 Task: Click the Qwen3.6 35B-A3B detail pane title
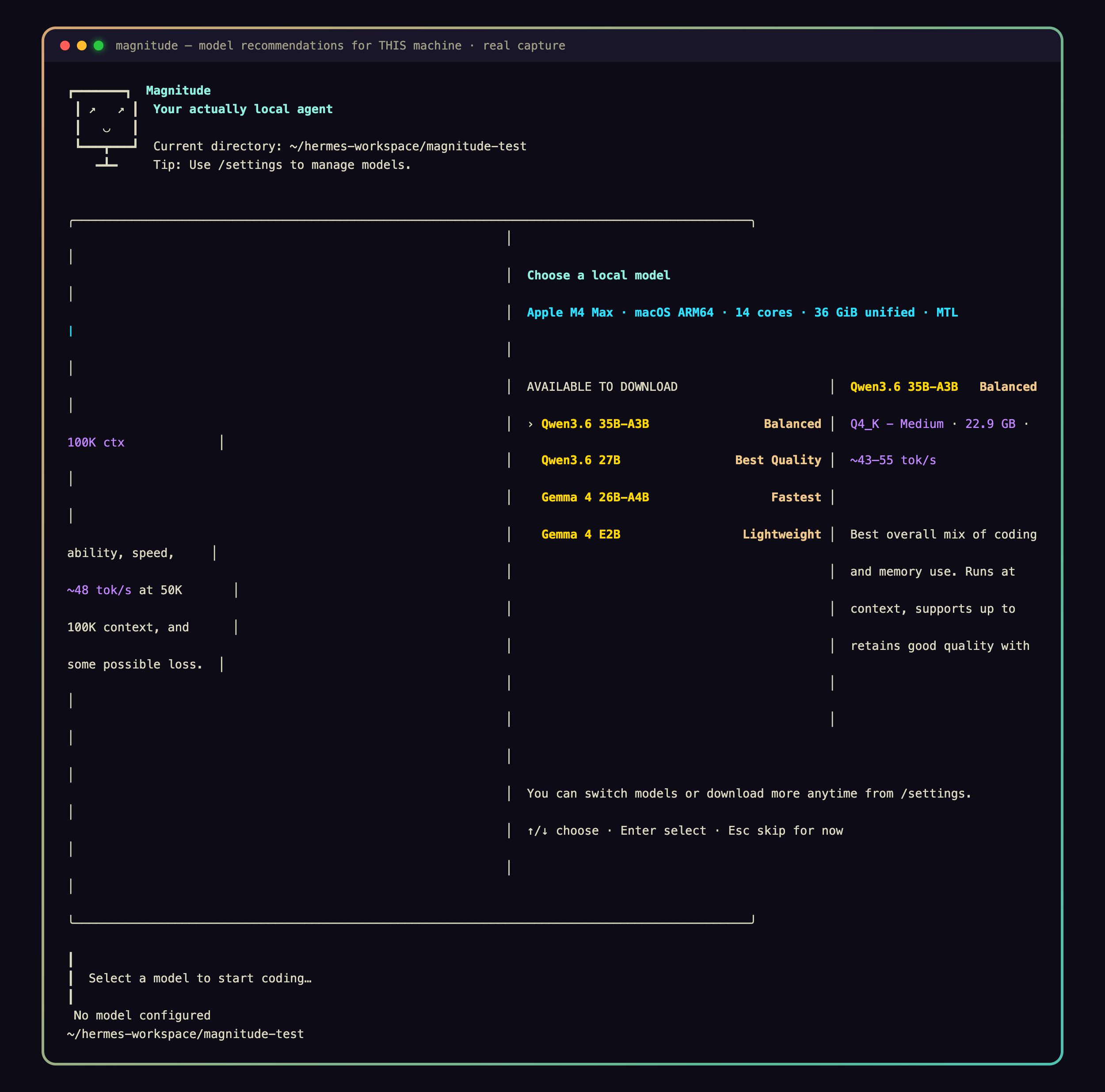pyautogui.click(x=904, y=387)
